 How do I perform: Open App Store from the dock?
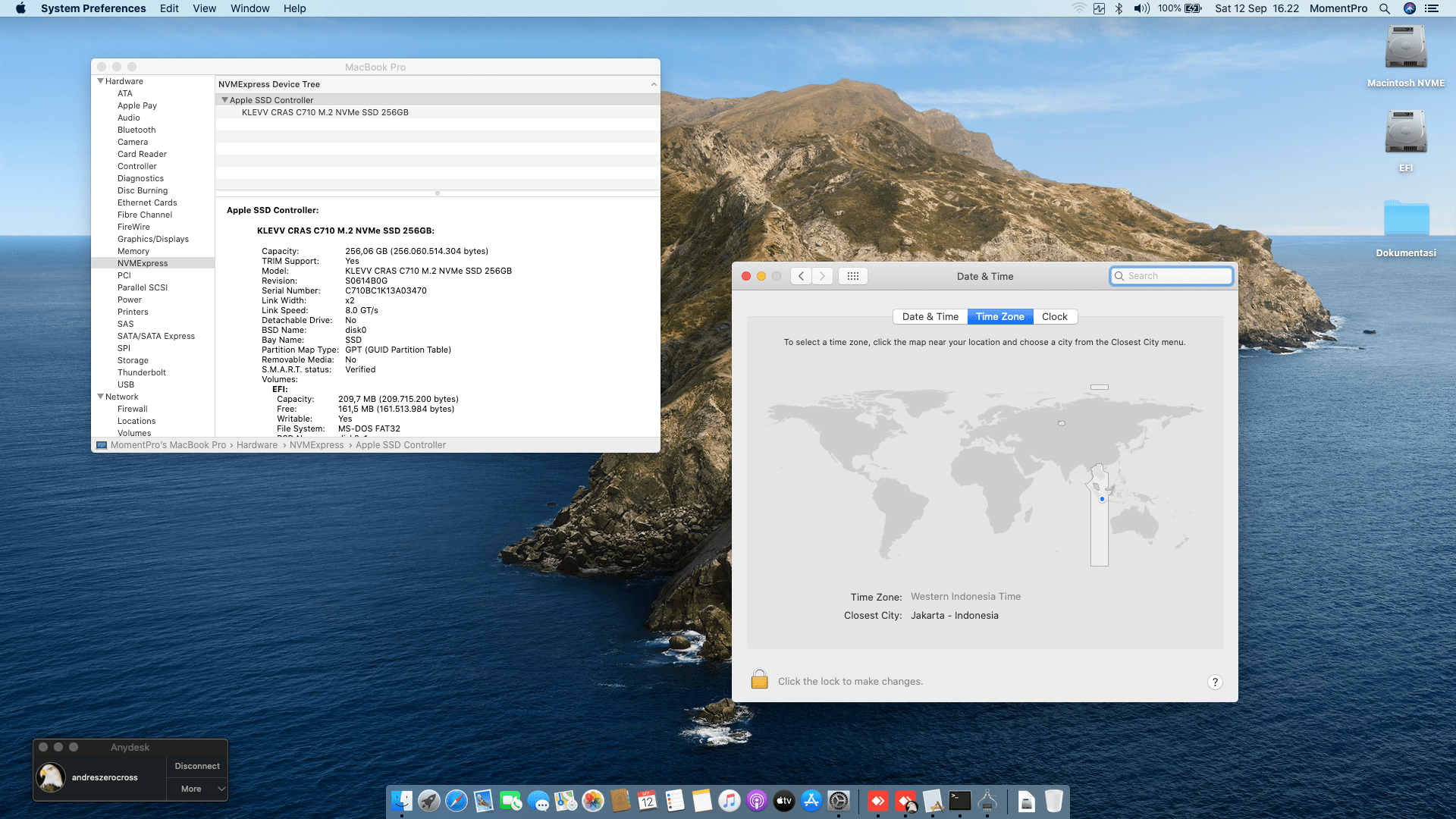(811, 801)
